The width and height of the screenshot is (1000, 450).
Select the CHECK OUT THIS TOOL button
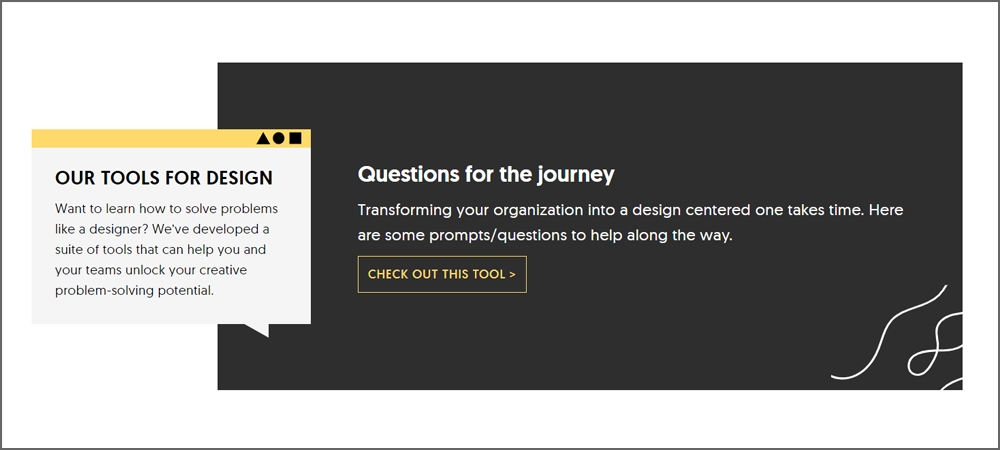tap(442, 275)
